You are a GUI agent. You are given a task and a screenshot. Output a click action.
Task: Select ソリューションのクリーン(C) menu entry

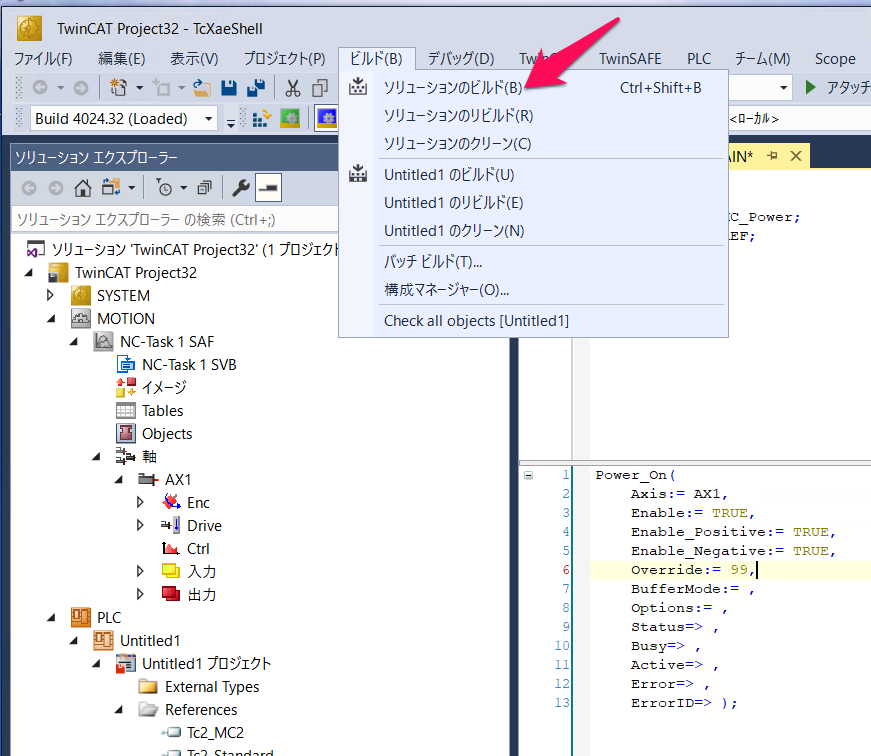click(533, 144)
